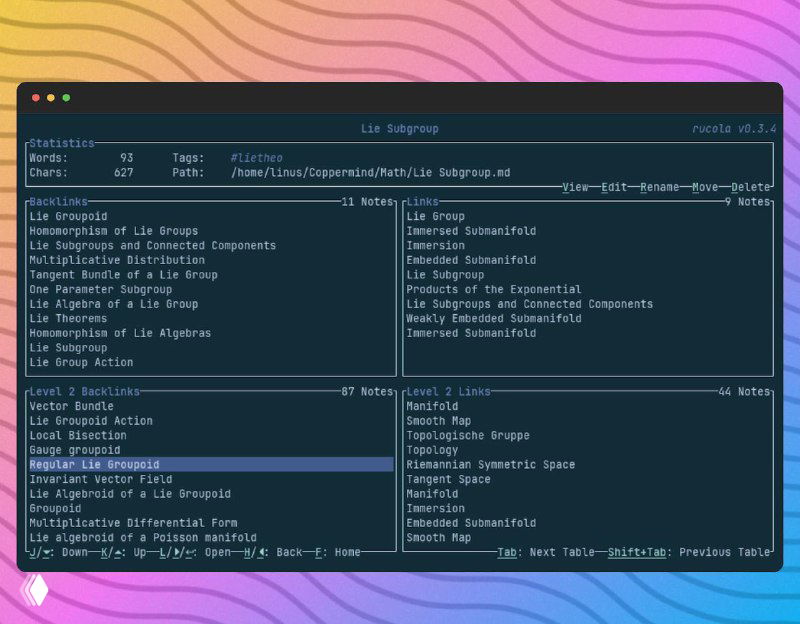
Task: Select Riemannian Symmetric Space entry
Action: (x=490, y=465)
